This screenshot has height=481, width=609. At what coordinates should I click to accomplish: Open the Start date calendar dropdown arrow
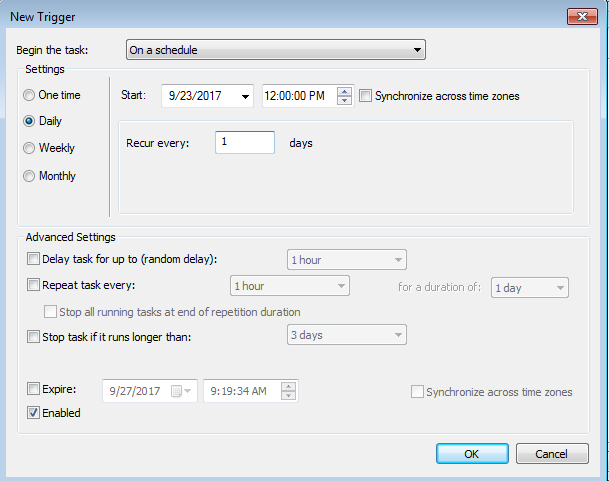pos(245,96)
